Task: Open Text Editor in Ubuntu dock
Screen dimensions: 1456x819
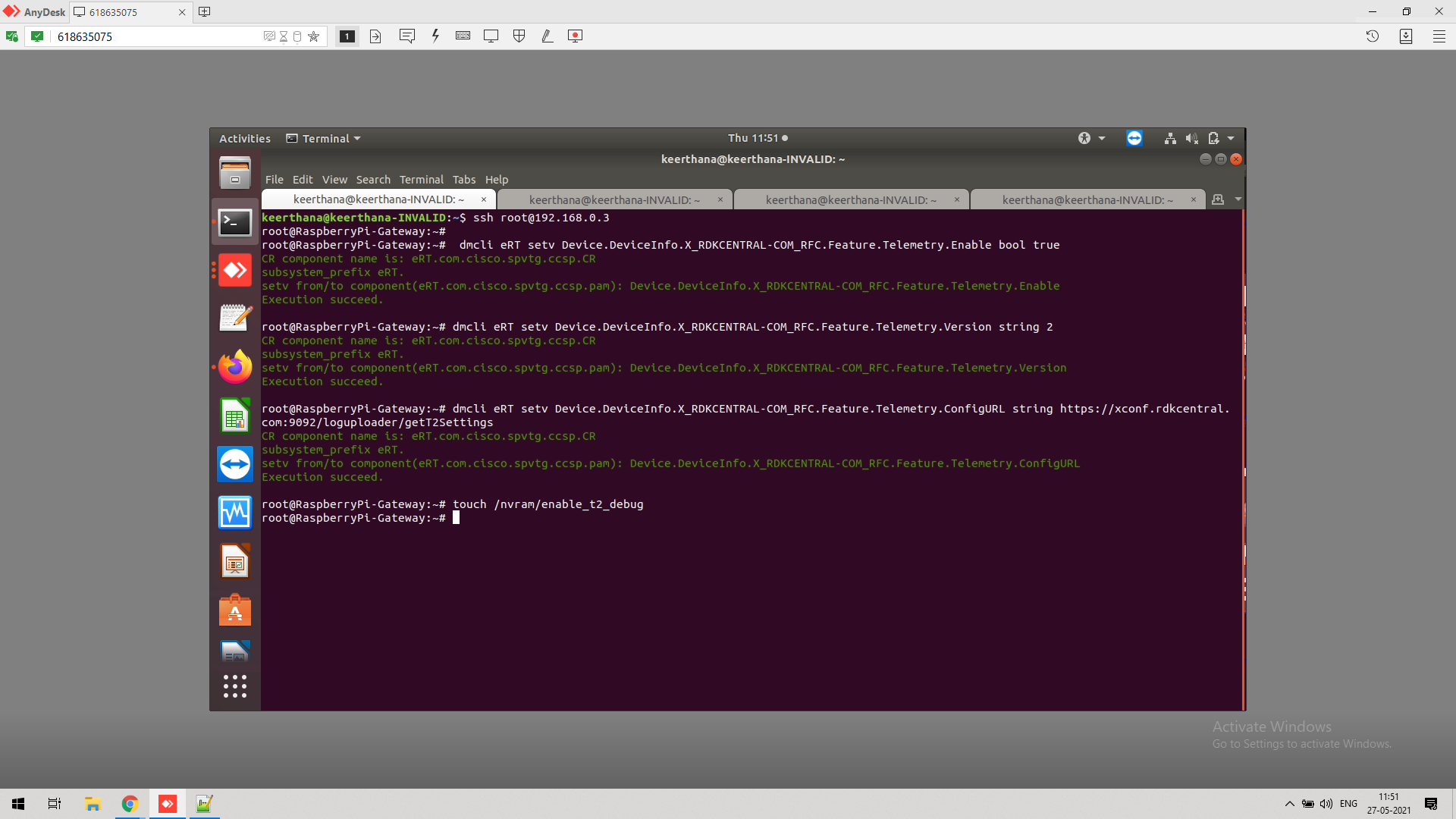Action: tap(235, 318)
